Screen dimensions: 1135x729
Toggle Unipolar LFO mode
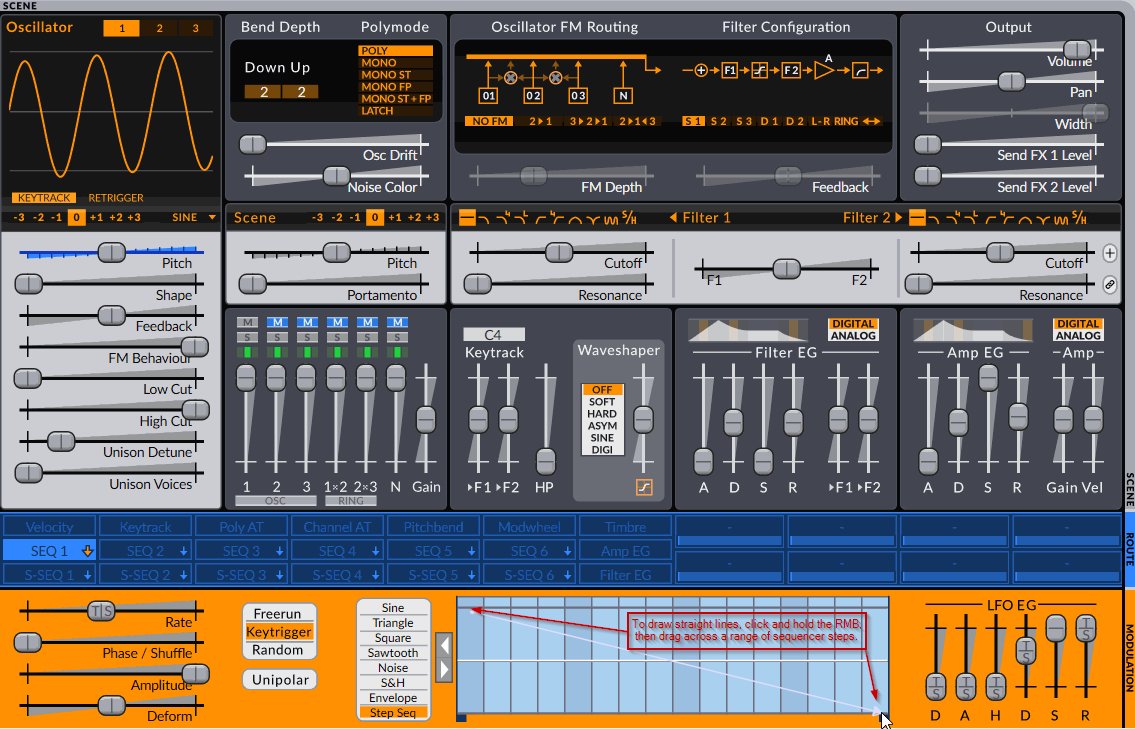point(279,680)
